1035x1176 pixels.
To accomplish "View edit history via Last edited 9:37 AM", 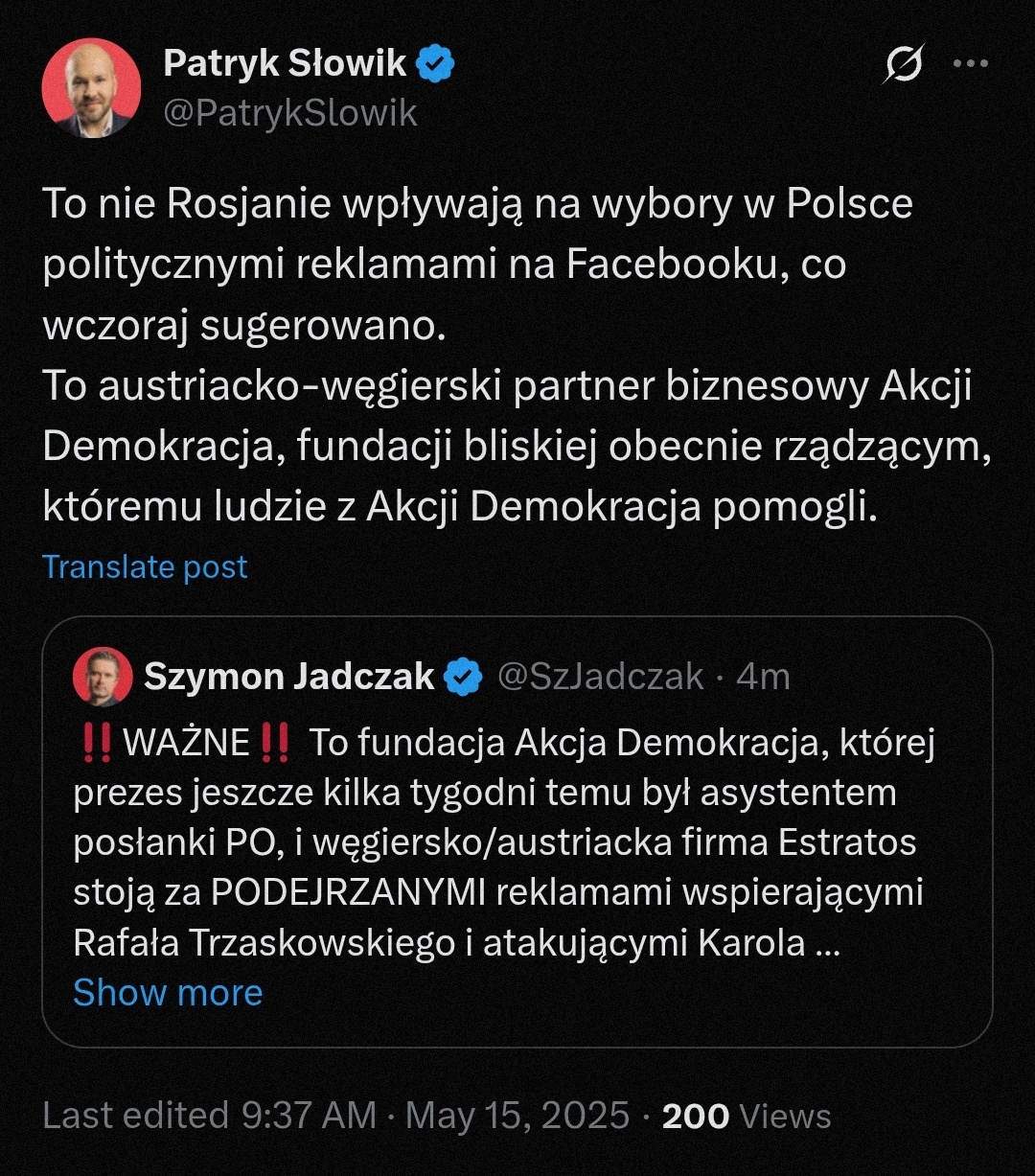I will 210,1116.
